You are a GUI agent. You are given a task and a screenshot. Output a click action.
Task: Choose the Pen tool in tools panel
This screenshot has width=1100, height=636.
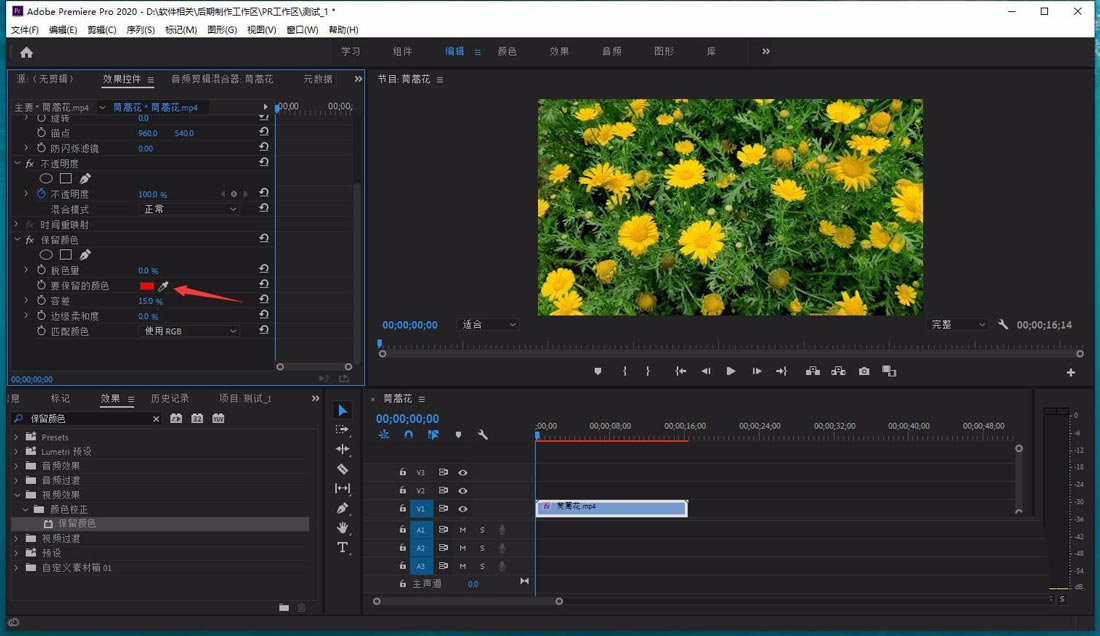[x=342, y=508]
